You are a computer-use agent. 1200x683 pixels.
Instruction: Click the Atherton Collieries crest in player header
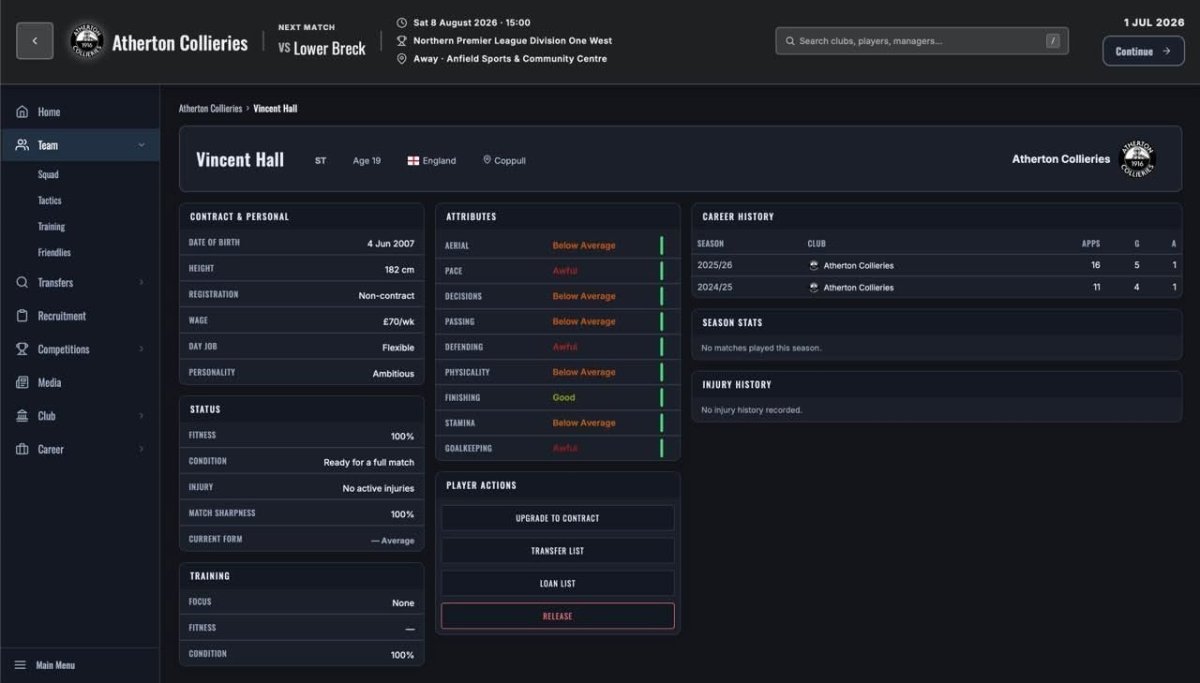(x=1137, y=159)
